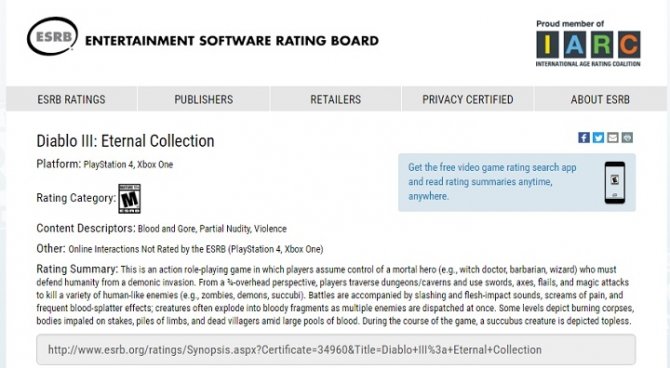
Task: Click the smartphone app icon
Action: pos(615,183)
